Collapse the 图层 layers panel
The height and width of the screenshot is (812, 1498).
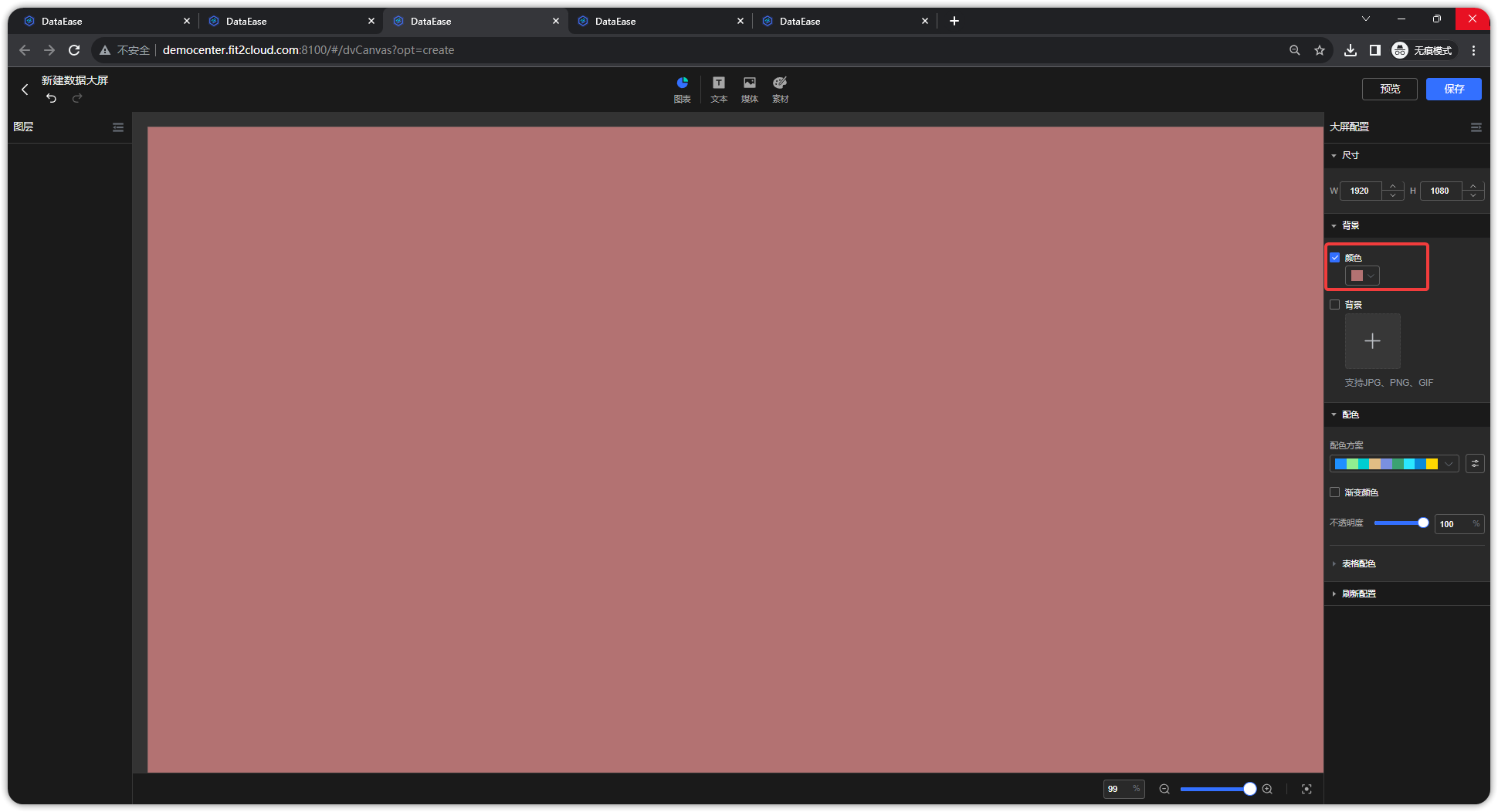point(118,127)
